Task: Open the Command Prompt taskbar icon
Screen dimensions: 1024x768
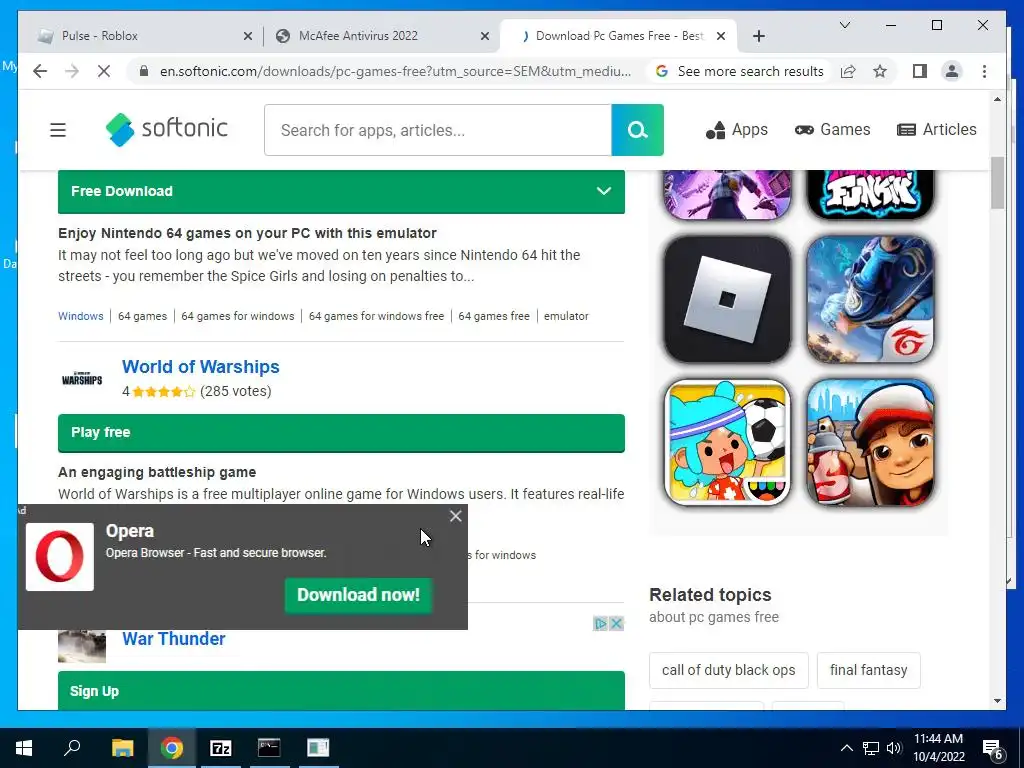Action: pos(269,748)
